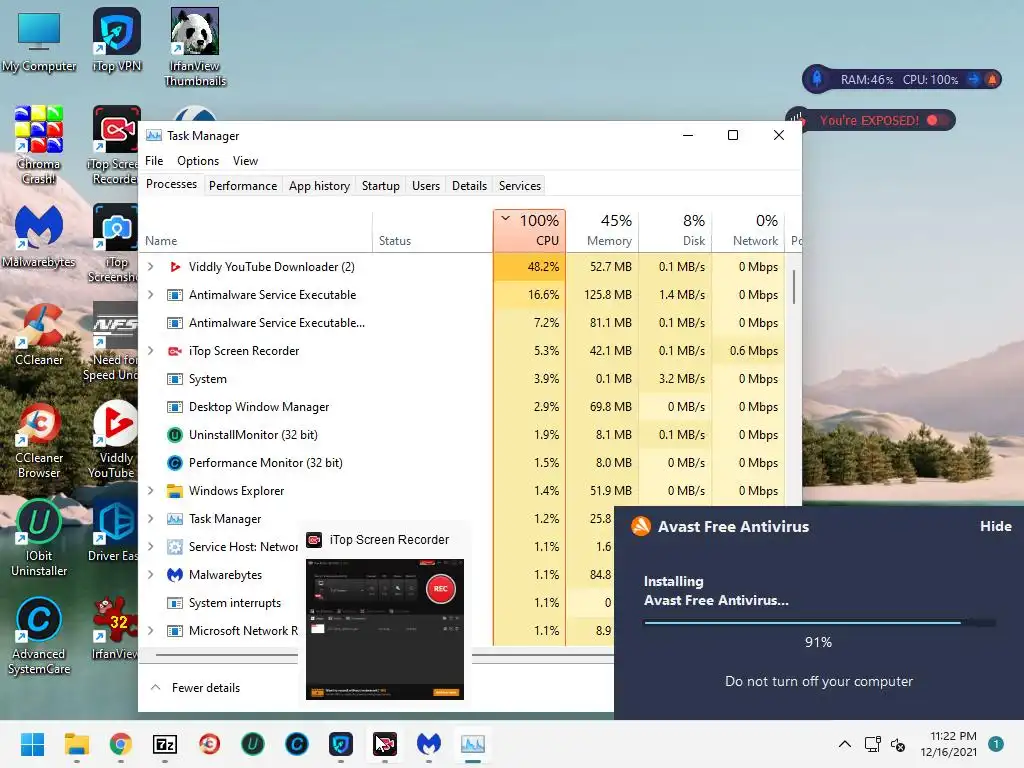Image resolution: width=1024 pixels, height=768 pixels.
Task: Click Avast installation progress bar
Action: point(819,623)
